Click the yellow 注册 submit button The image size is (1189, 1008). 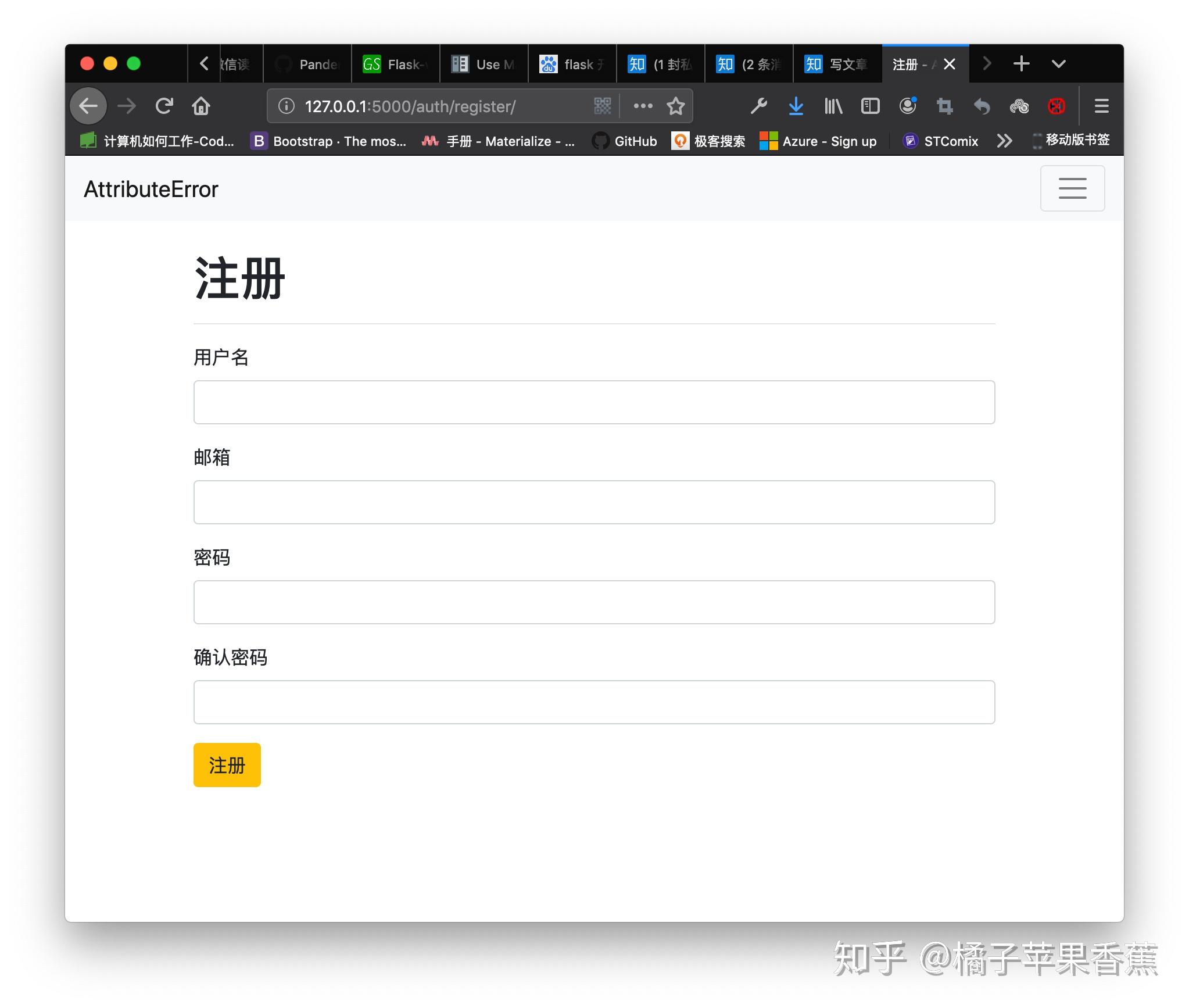[x=227, y=764]
